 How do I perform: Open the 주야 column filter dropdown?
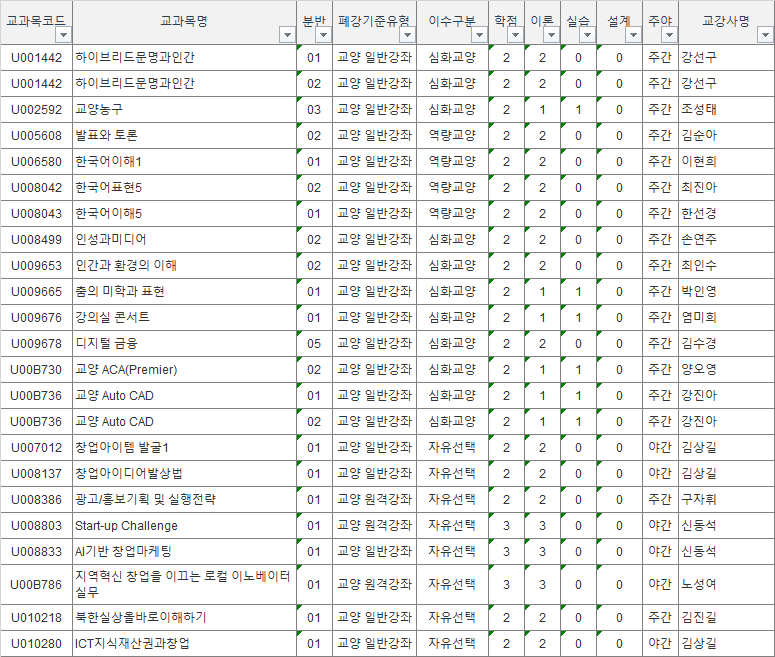click(668, 35)
